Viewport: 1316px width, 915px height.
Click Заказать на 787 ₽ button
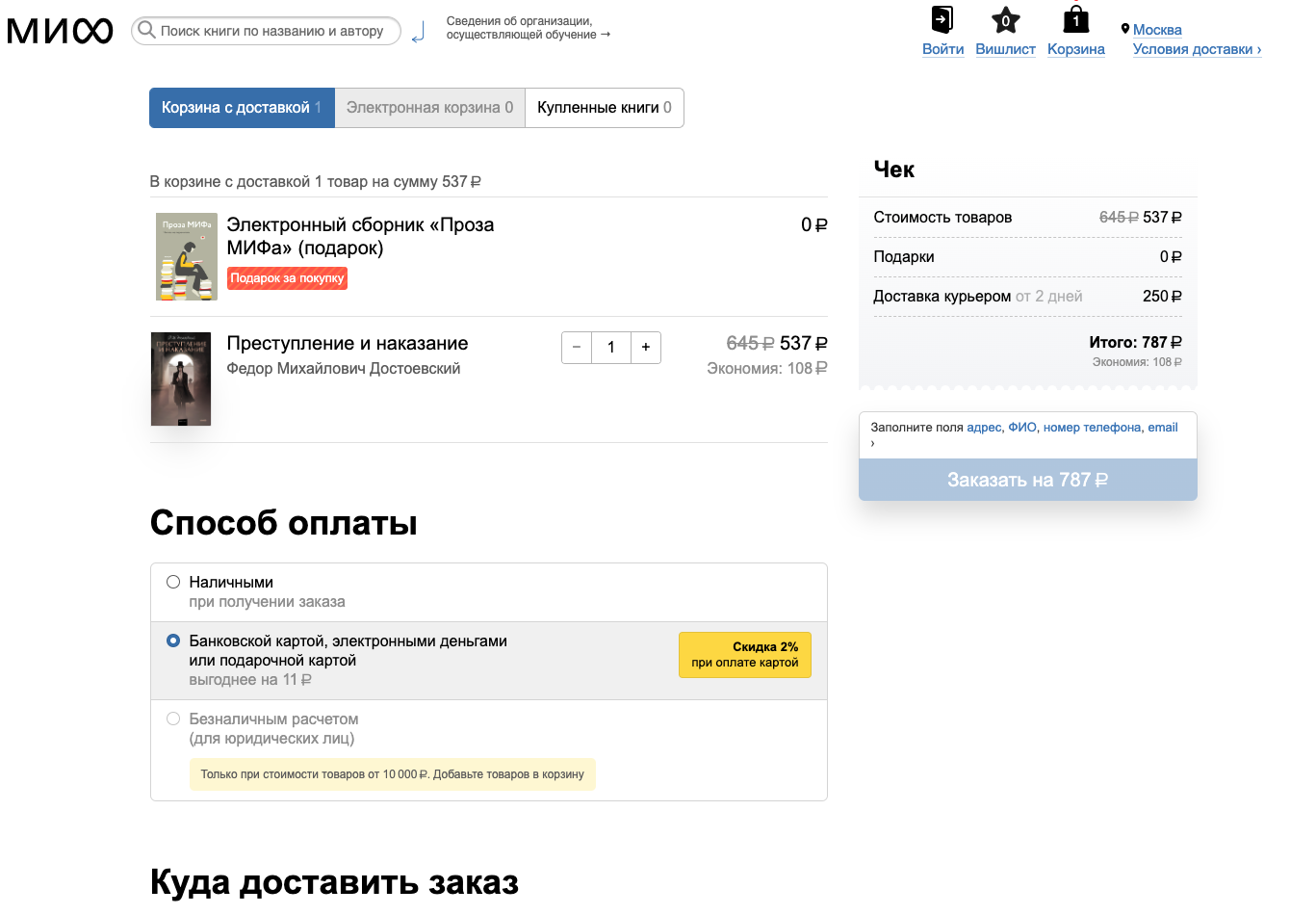1028,480
